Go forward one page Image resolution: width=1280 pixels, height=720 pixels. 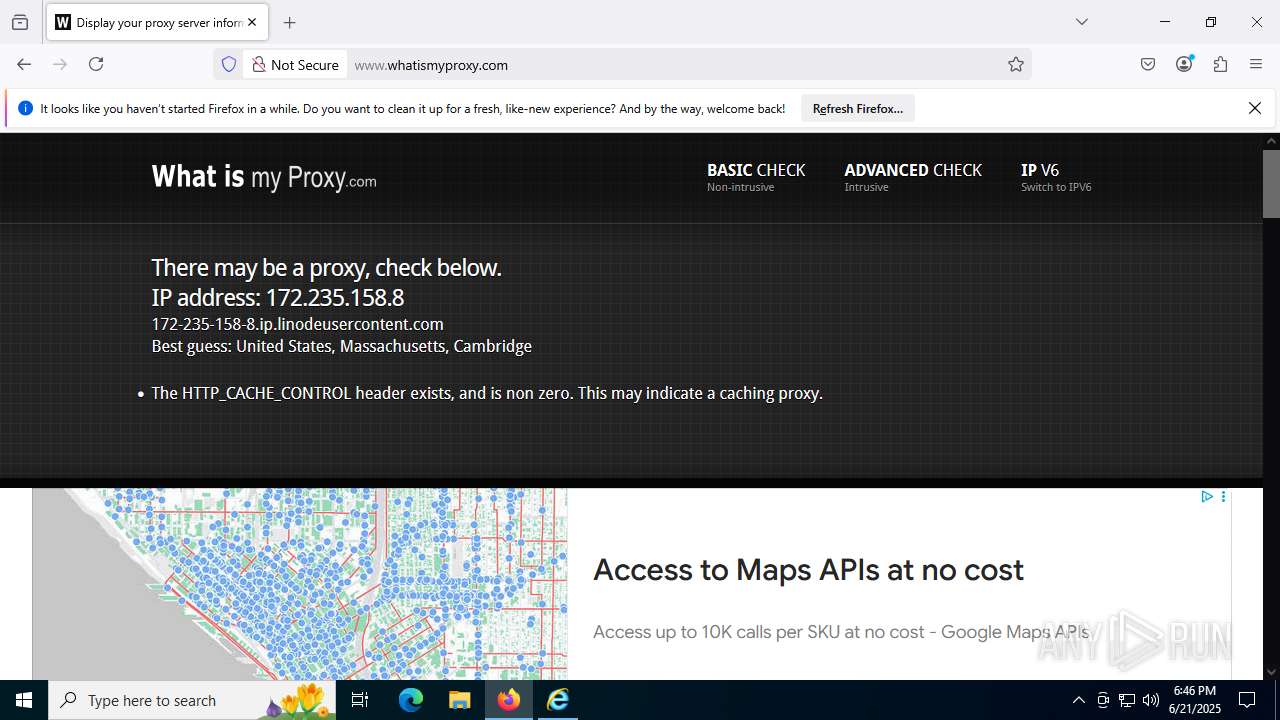[x=60, y=64]
